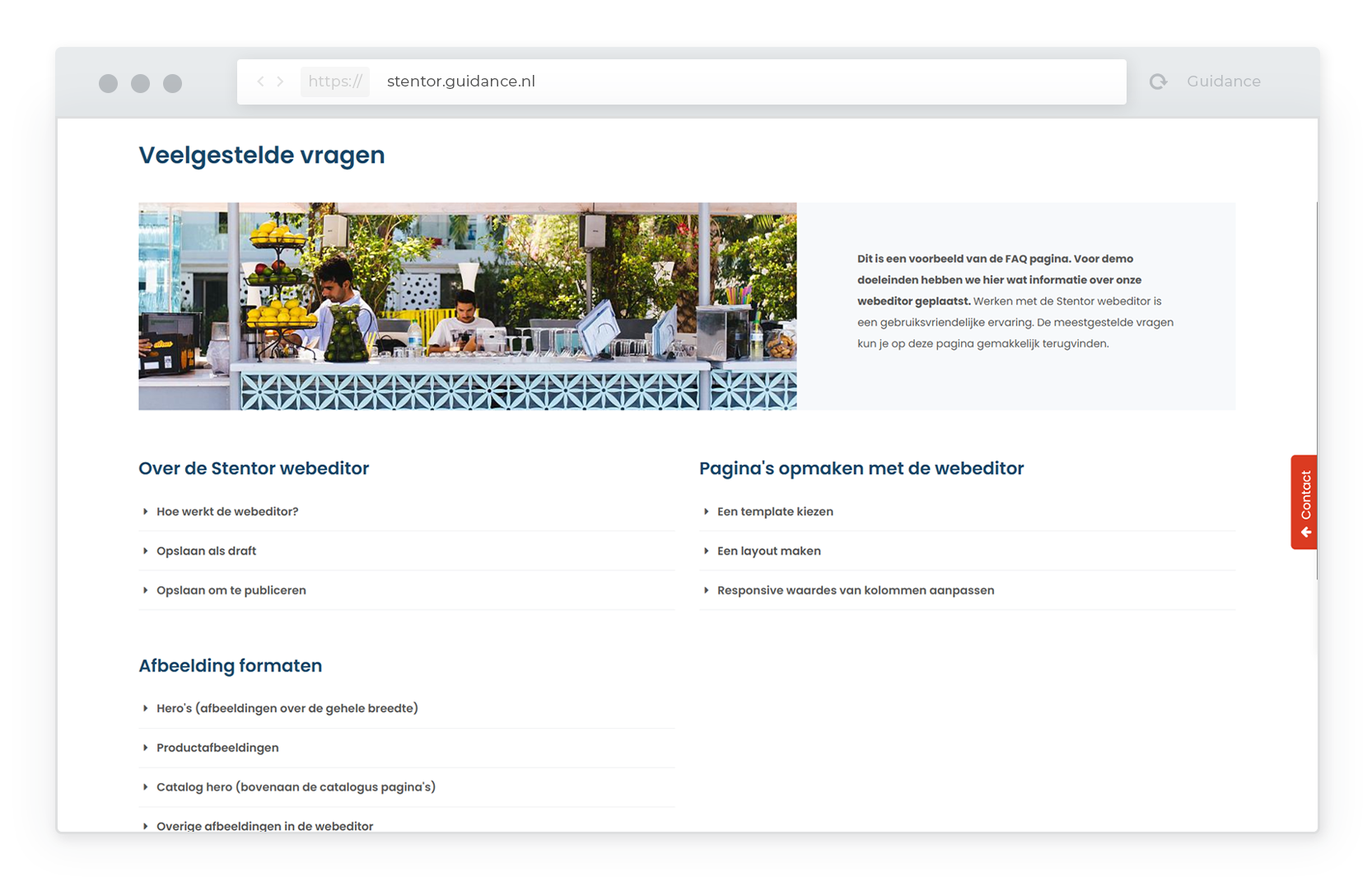Expand 'Overige afbeeldingen in de webeditor'
Screen dimensions: 1372x891
[264, 825]
